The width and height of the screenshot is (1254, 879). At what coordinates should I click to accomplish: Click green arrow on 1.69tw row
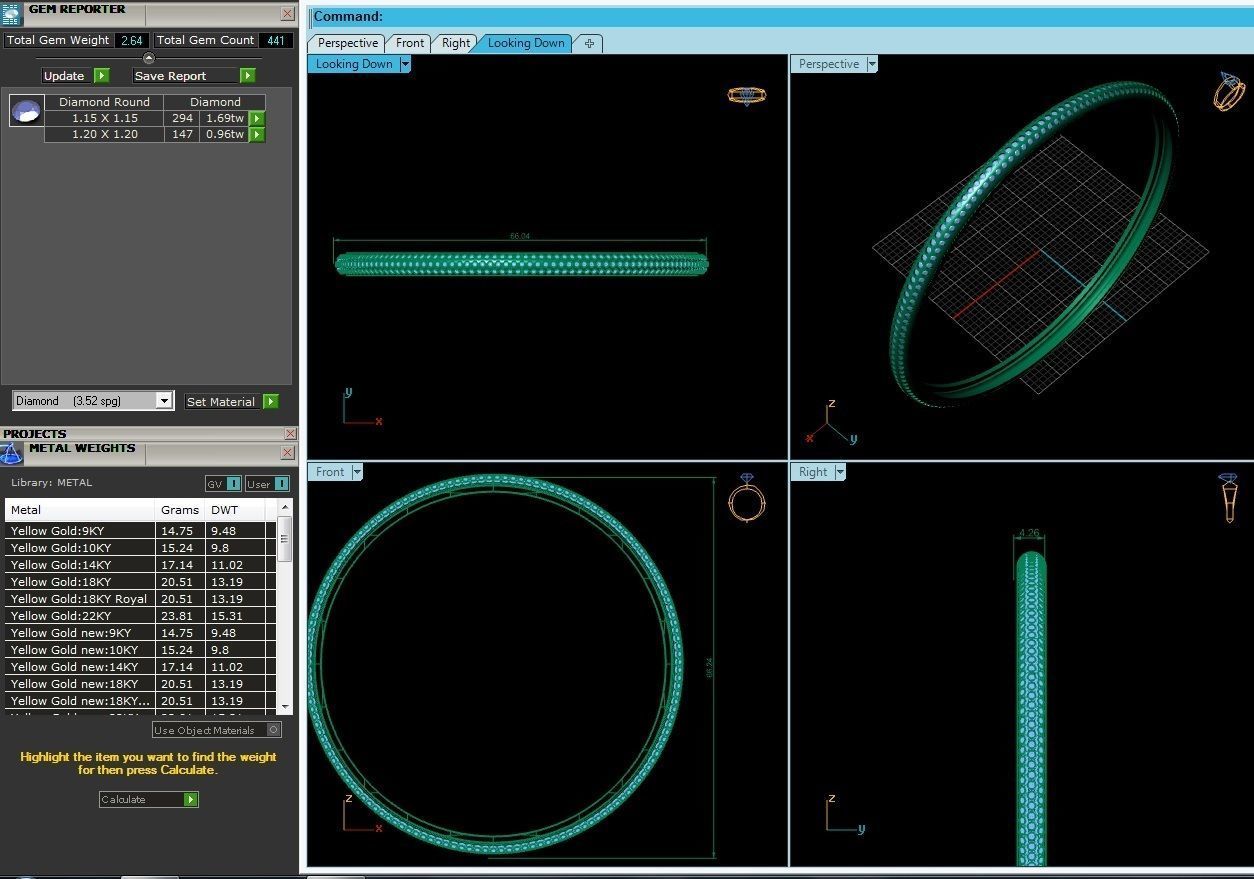pyautogui.click(x=256, y=118)
